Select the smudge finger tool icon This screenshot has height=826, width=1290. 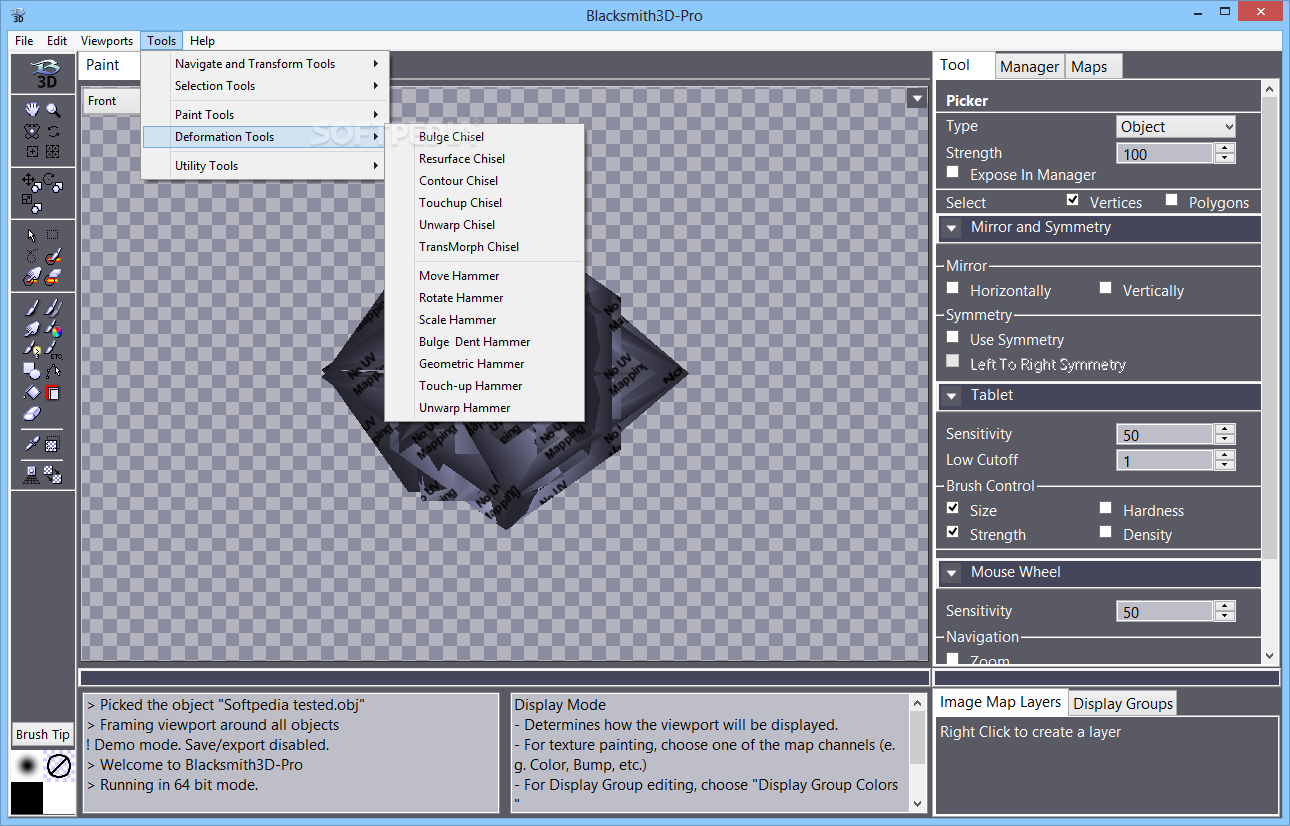(x=30, y=330)
